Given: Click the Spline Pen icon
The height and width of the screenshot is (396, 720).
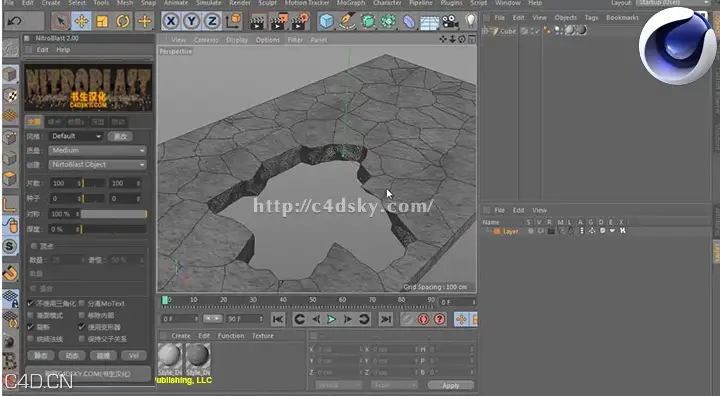Looking at the screenshot, I should tap(347, 21).
